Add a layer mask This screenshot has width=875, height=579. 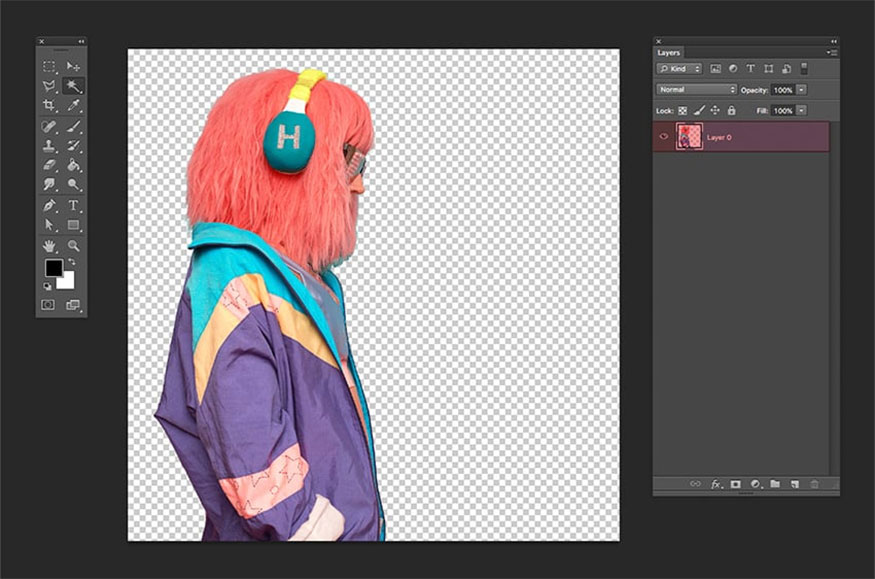pos(735,484)
